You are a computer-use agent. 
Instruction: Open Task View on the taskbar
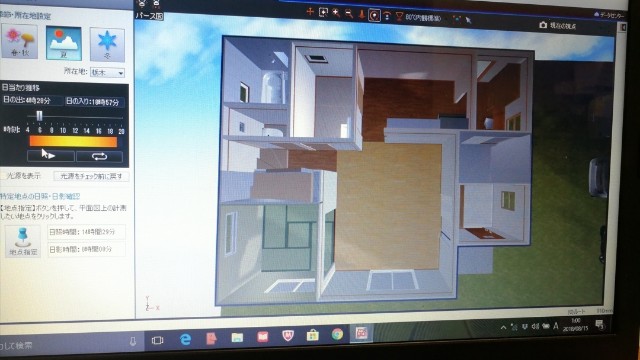click(x=158, y=340)
